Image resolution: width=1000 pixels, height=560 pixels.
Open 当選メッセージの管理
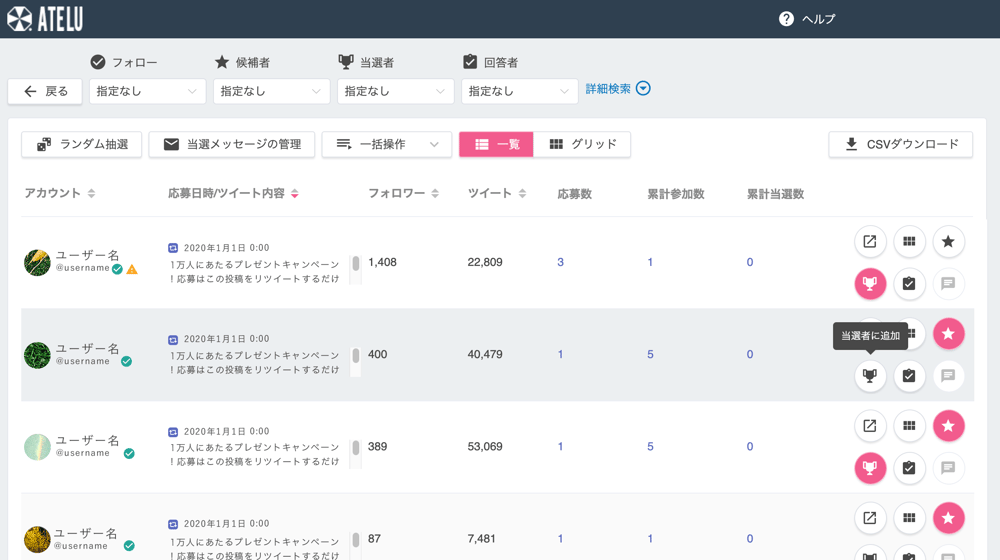[x=232, y=144]
